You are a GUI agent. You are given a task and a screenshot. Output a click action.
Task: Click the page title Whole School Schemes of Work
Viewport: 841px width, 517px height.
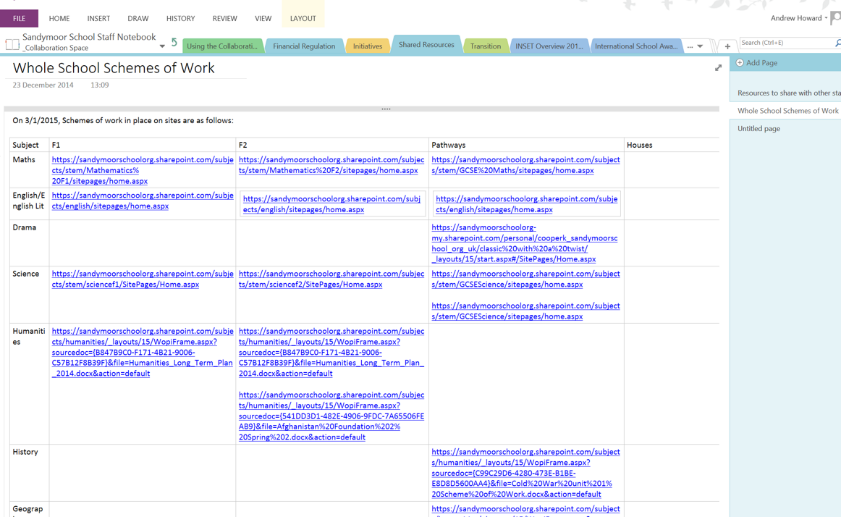click(114, 68)
